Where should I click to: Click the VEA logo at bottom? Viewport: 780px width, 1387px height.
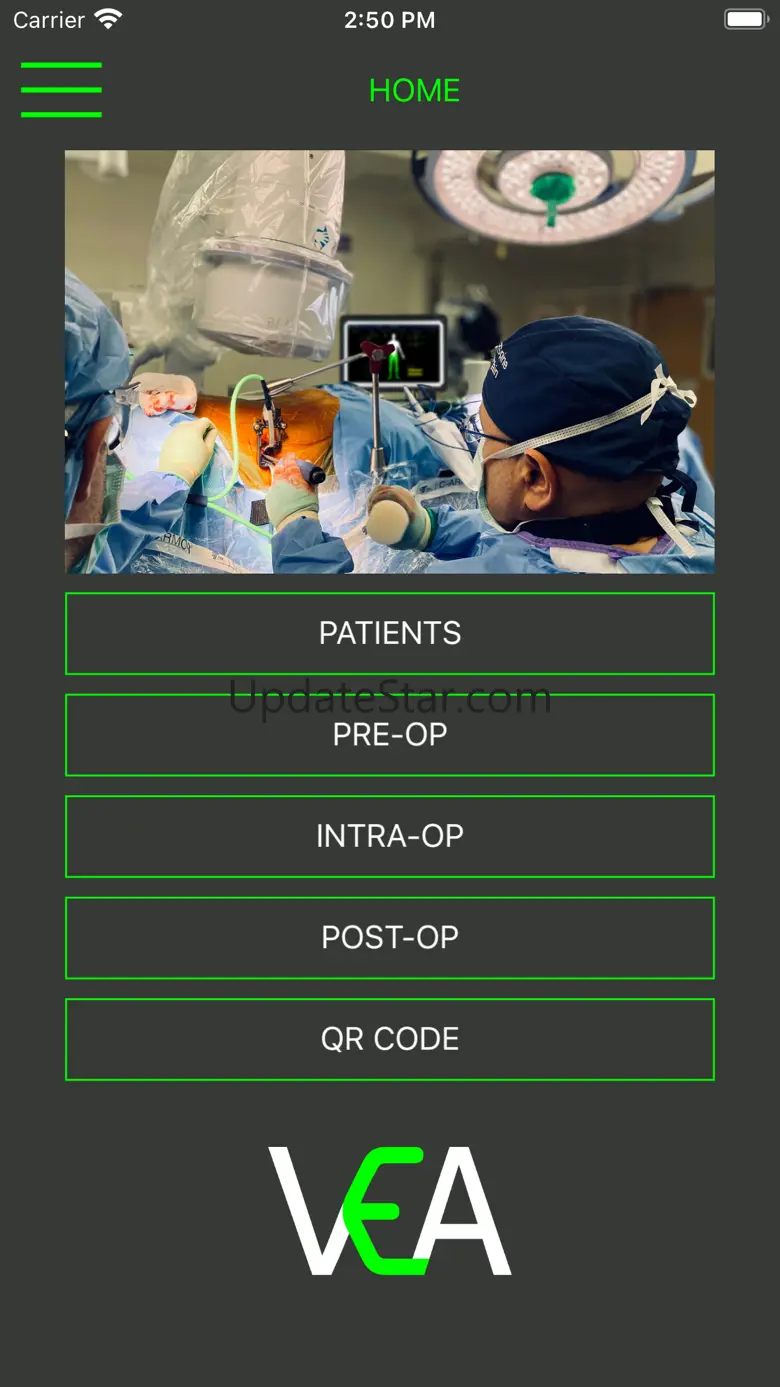click(x=390, y=1211)
